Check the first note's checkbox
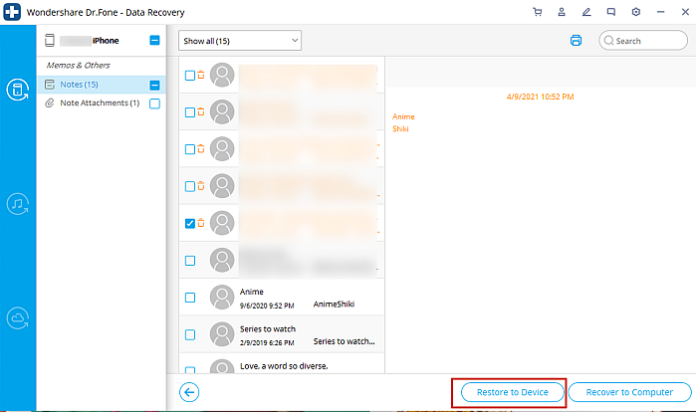This screenshot has height=412, width=696. click(190, 75)
